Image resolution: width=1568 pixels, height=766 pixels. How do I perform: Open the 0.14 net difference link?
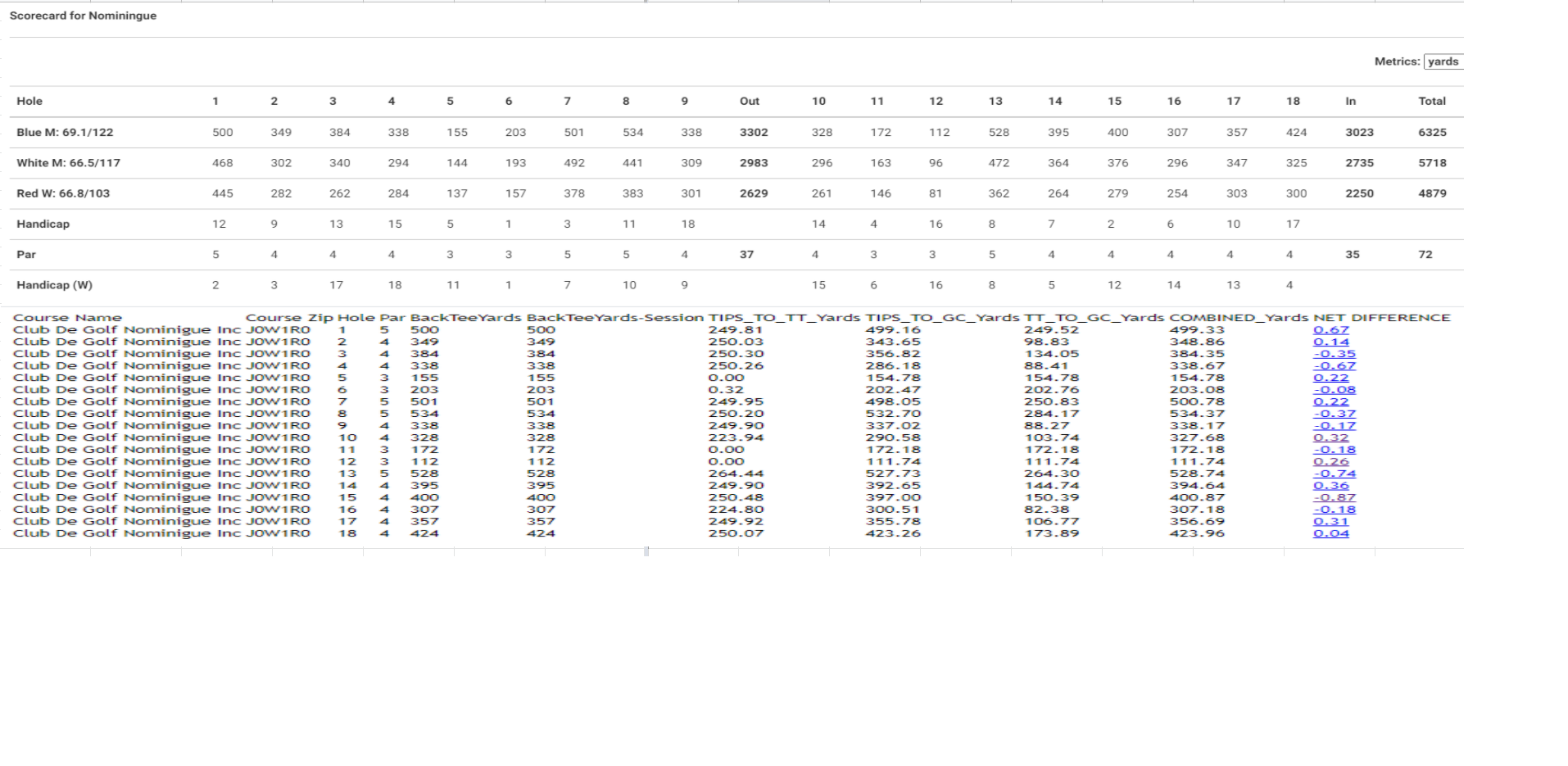(x=1331, y=342)
